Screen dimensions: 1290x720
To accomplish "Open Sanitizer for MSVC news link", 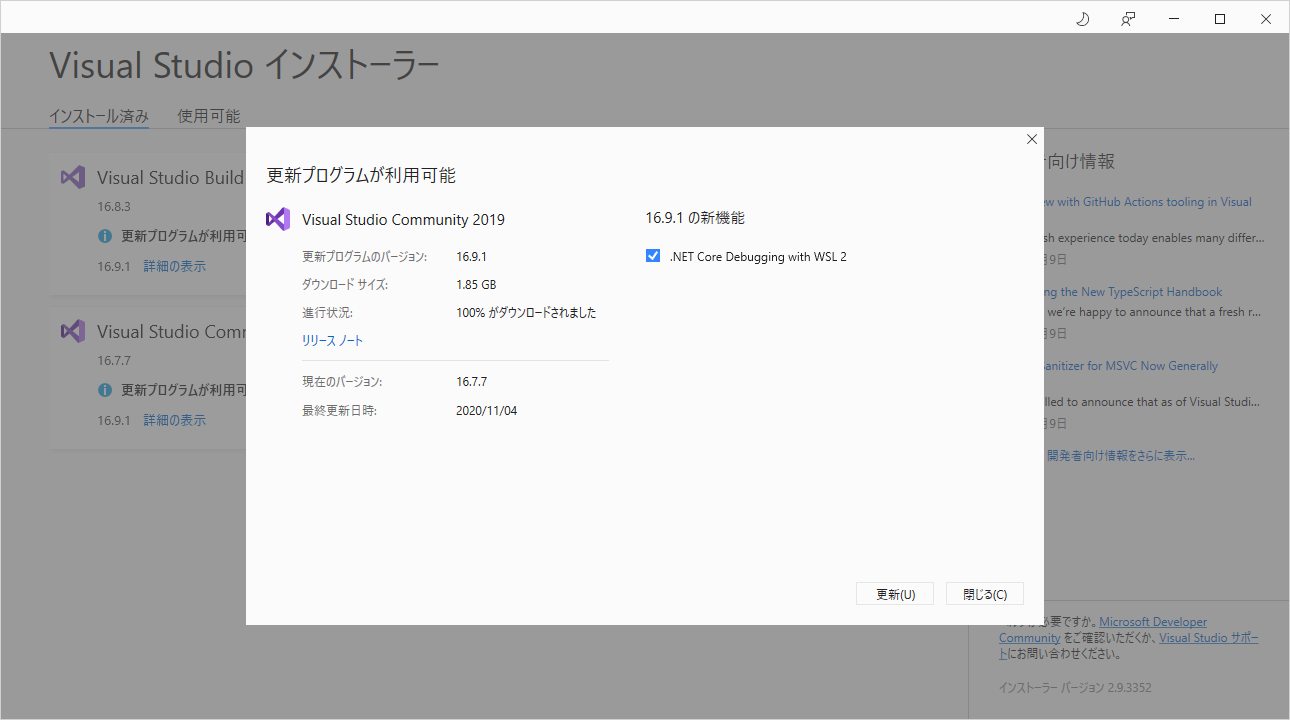I will pos(1131,366).
